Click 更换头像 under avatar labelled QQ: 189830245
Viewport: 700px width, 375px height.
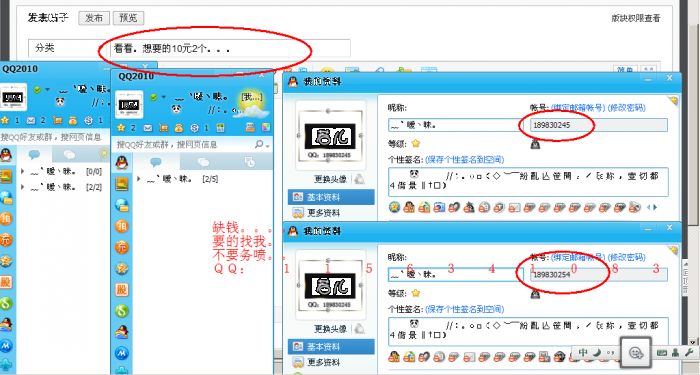coord(330,179)
